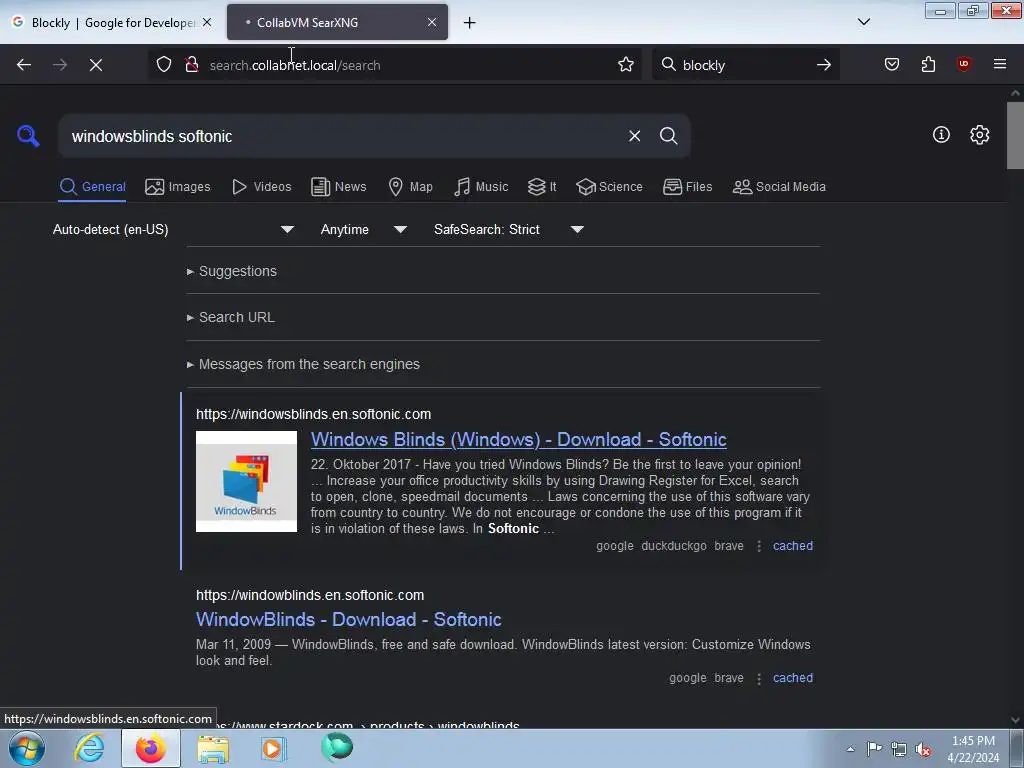Viewport: 1024px width, 768px height.
Task: Submit browser search with the arrow button
Action: click(824, 64)
